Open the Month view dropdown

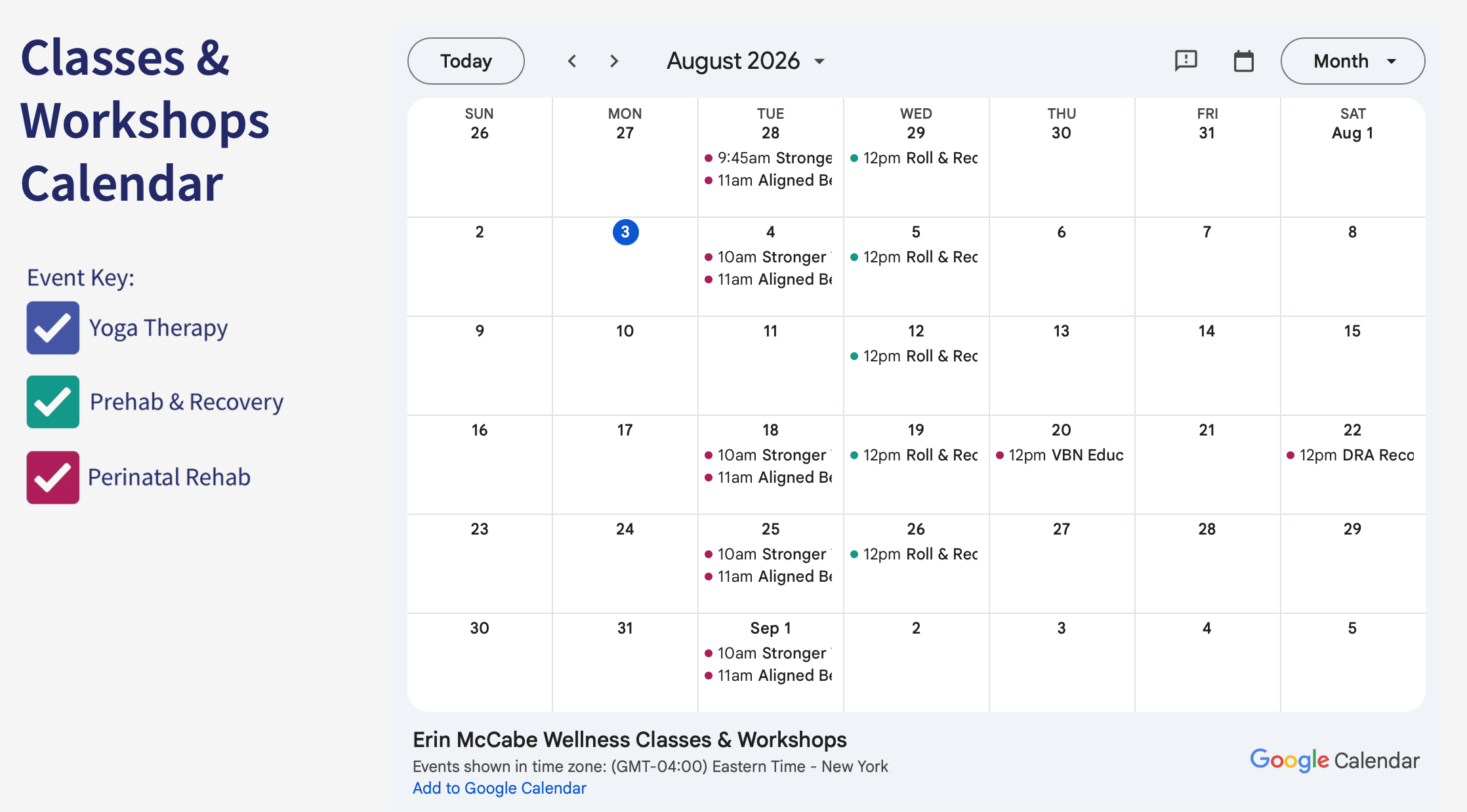[x=1352, y=61]
